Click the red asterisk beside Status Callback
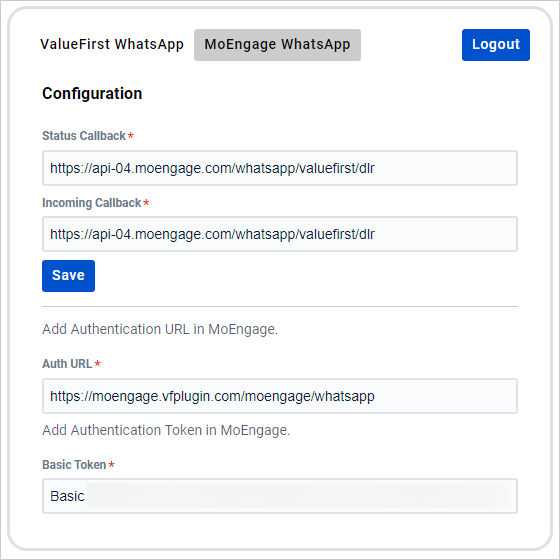 coord(131,135)
